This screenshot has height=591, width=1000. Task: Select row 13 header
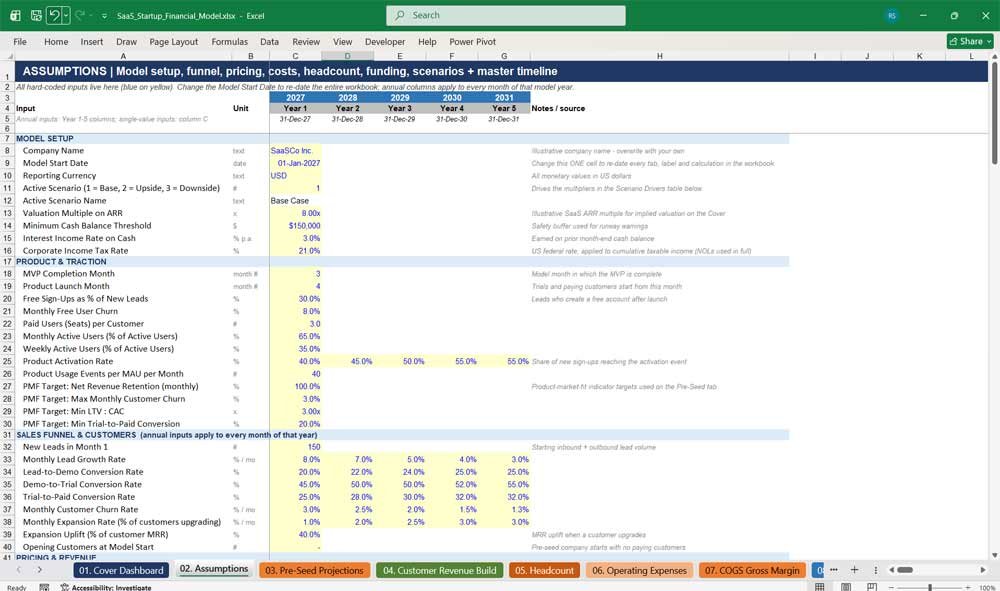[7, 213]
